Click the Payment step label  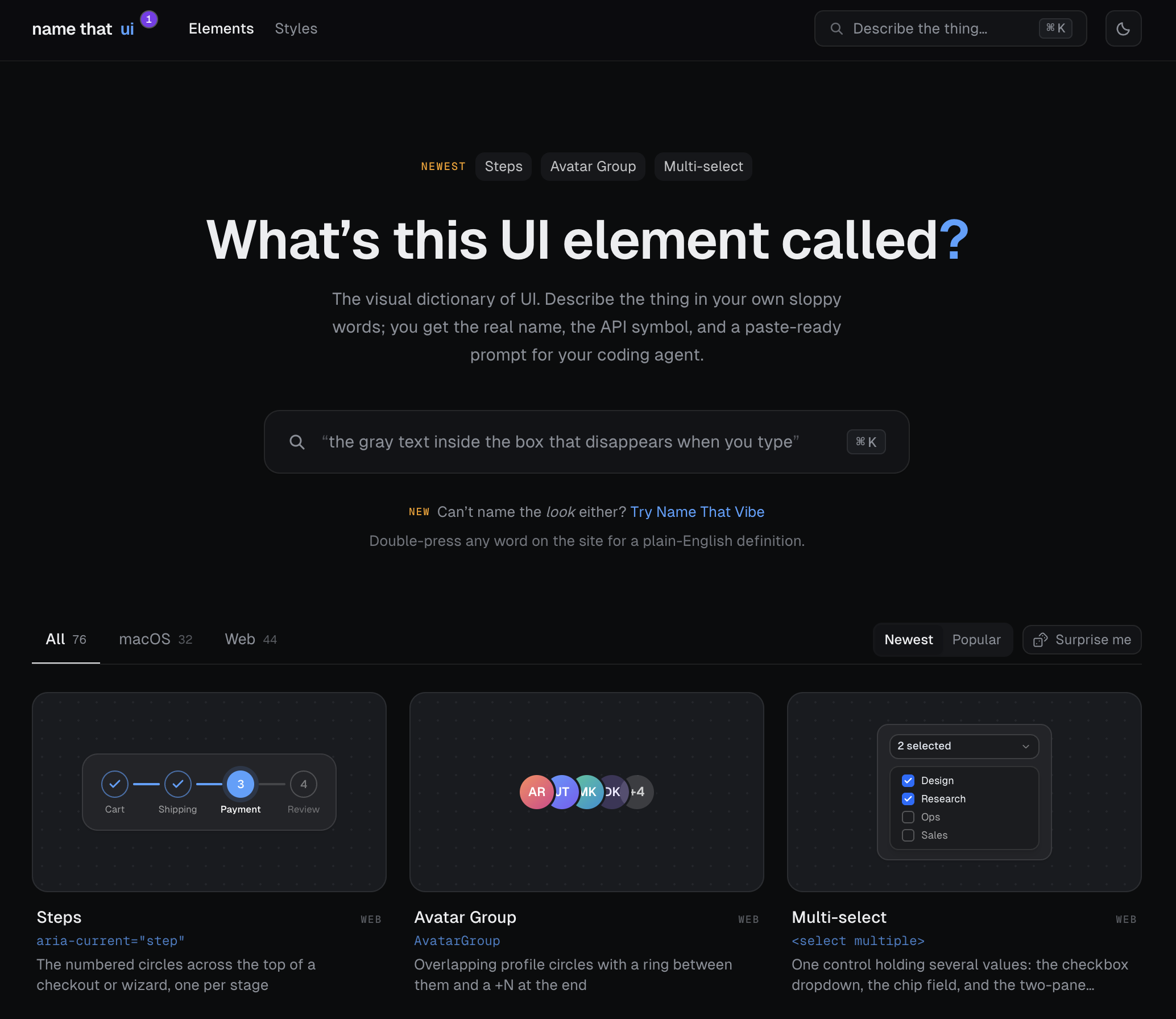(241, 809)
